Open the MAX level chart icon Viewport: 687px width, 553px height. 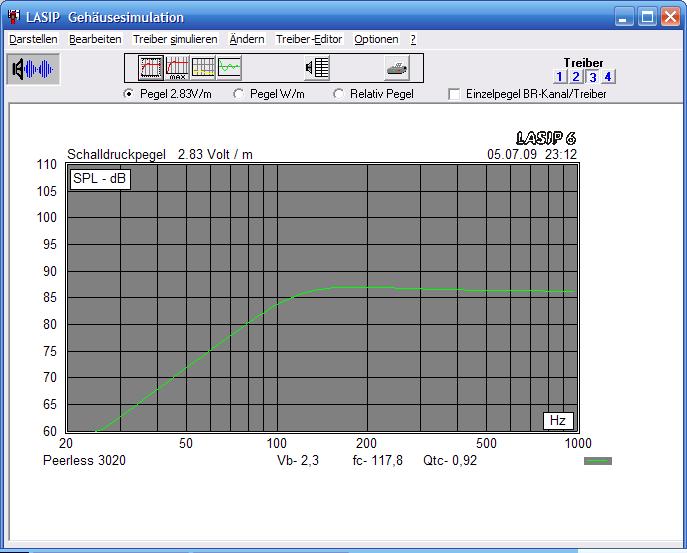177,68
